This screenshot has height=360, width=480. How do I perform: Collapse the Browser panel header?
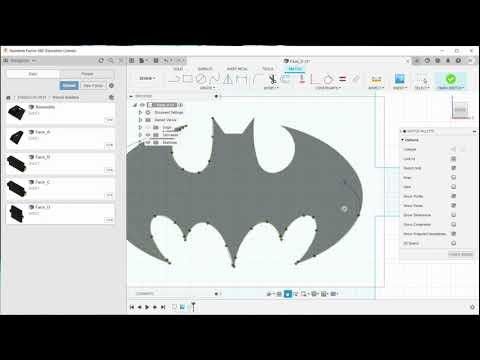coord(131,96)
